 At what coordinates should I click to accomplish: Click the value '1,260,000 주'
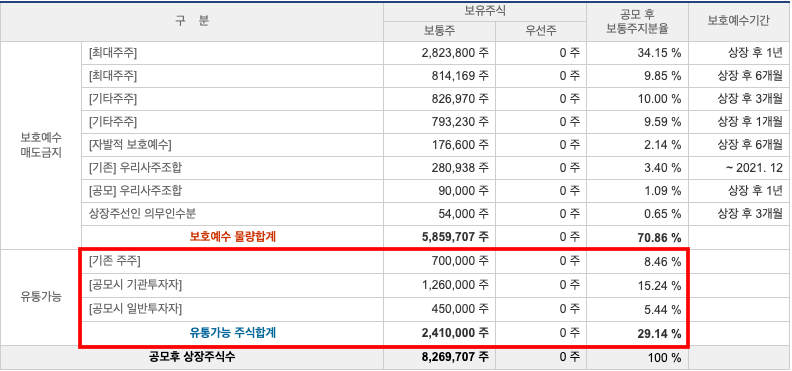click(x=455, y=285)
